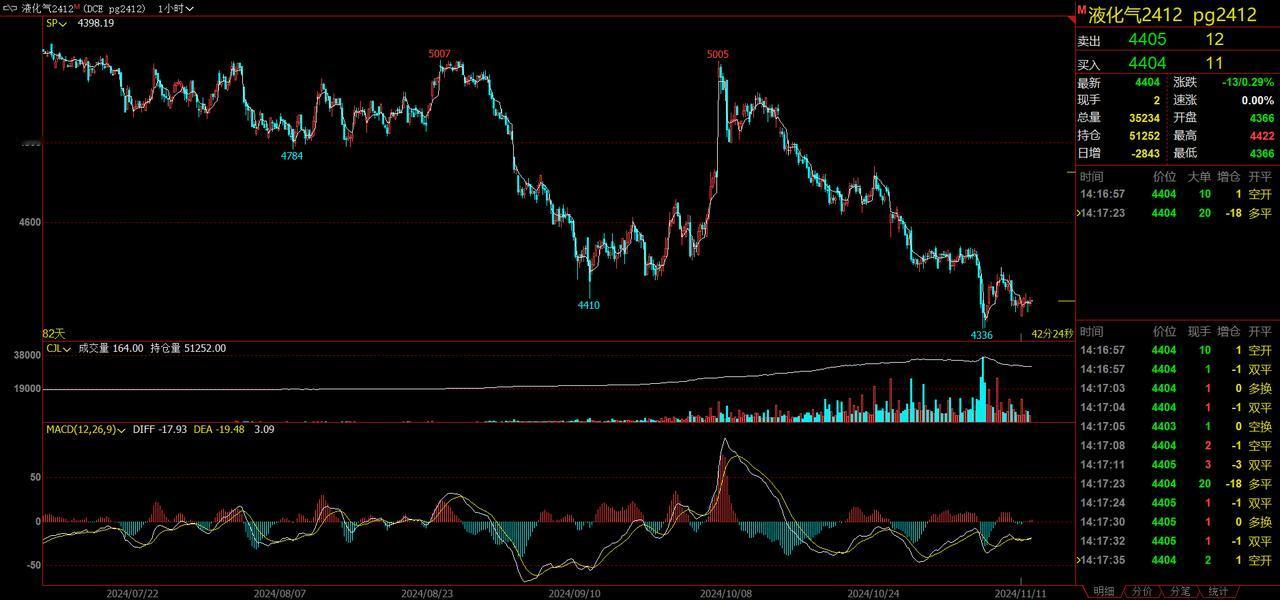This screenshot has height=600, width=1280.
Task: Click the 2024/10/08 date on time axis
Action: 724,592
